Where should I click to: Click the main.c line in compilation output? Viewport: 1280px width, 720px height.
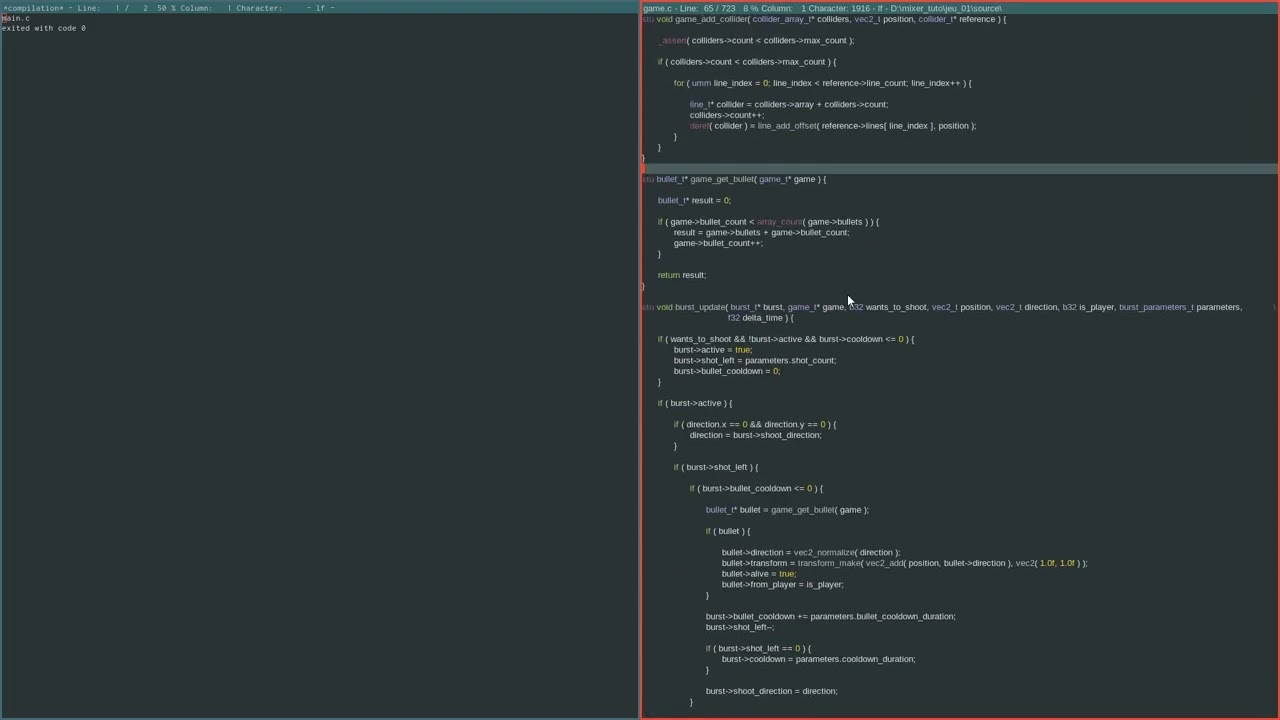click(16, 18)
